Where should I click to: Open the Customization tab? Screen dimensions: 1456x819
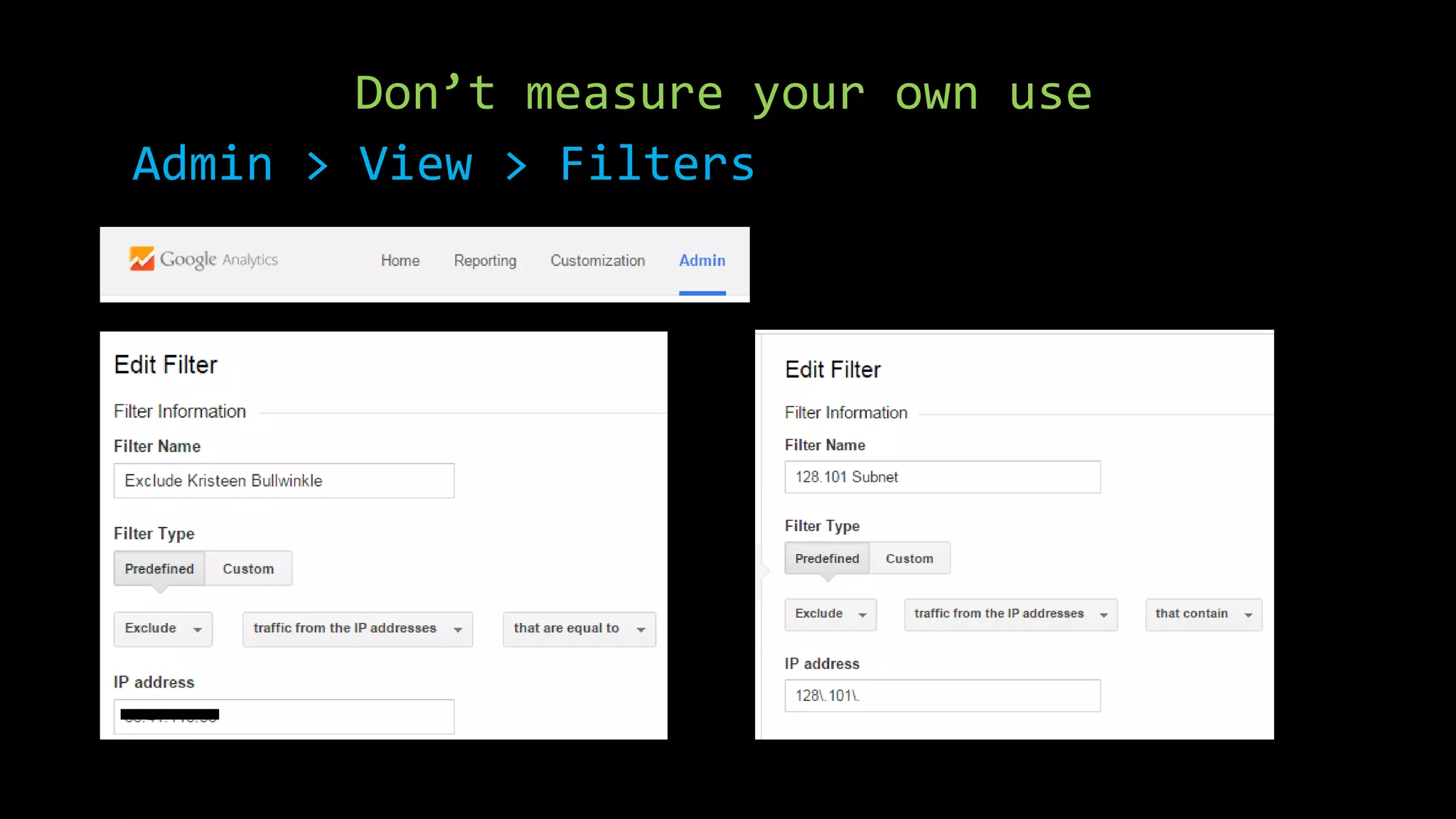click(598, 261)
